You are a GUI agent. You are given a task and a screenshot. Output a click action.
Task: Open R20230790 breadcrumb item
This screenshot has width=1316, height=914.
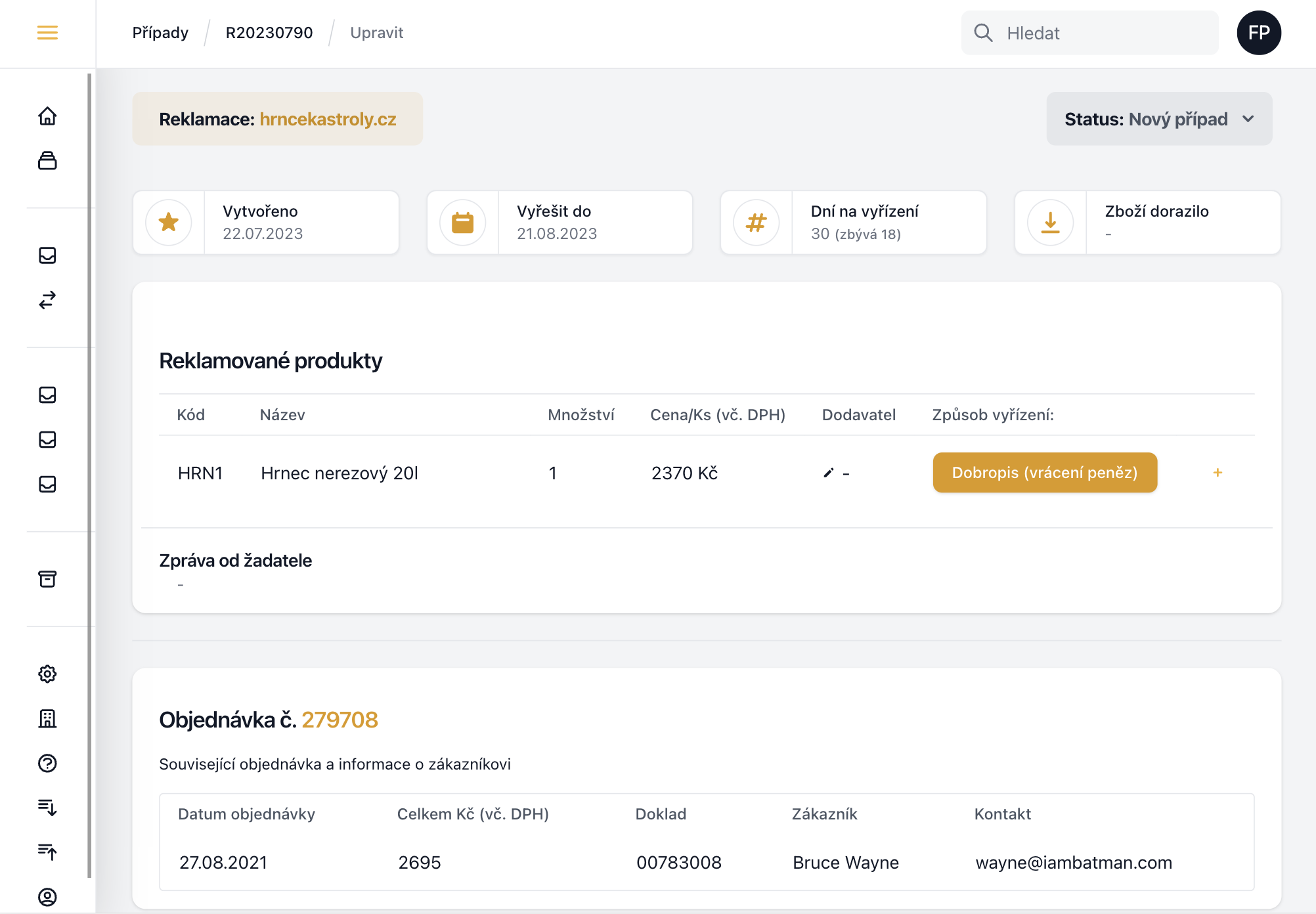coord(269,33)
